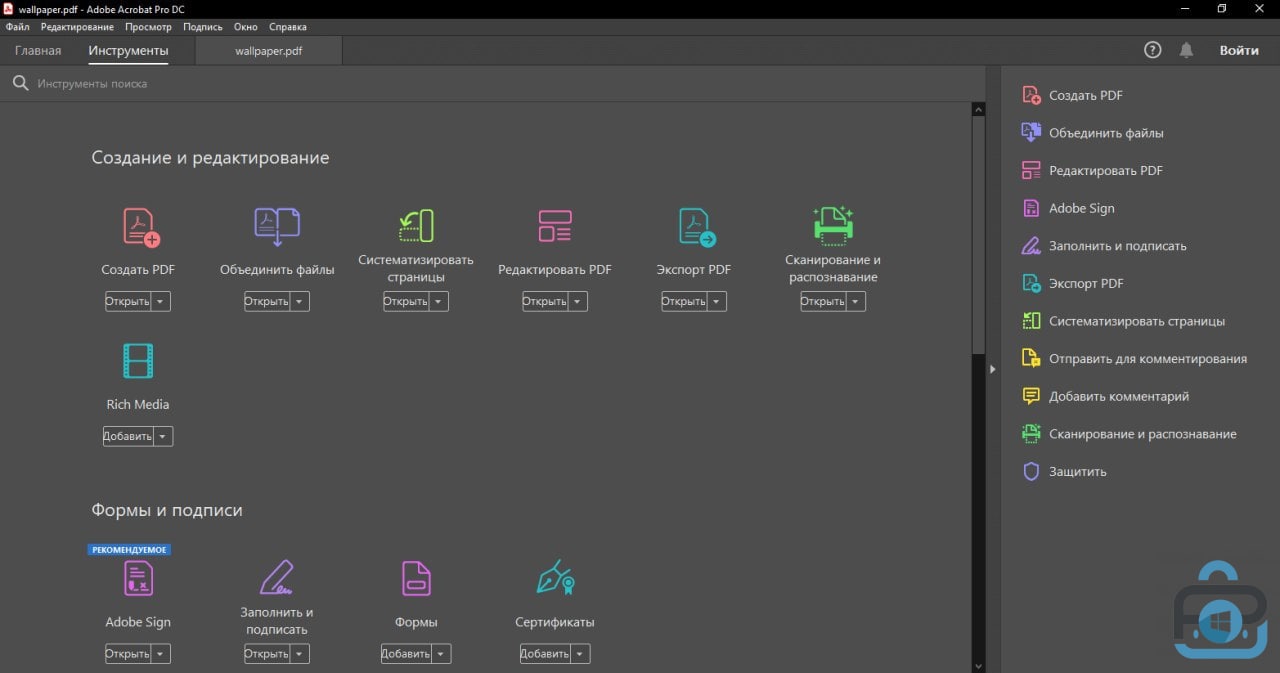1280x673 pixels.
Task: Open notifications bell icon
Action: [1187, 50]
